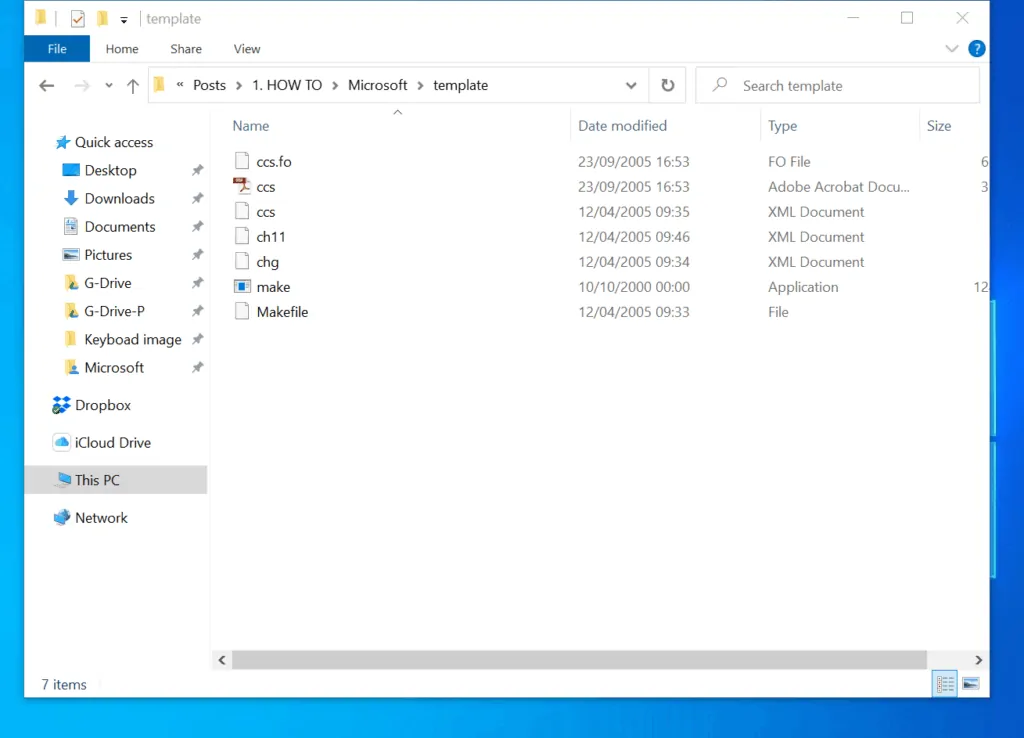Open the File menu
1024x738 pixels.
click(x=56, y=48)
